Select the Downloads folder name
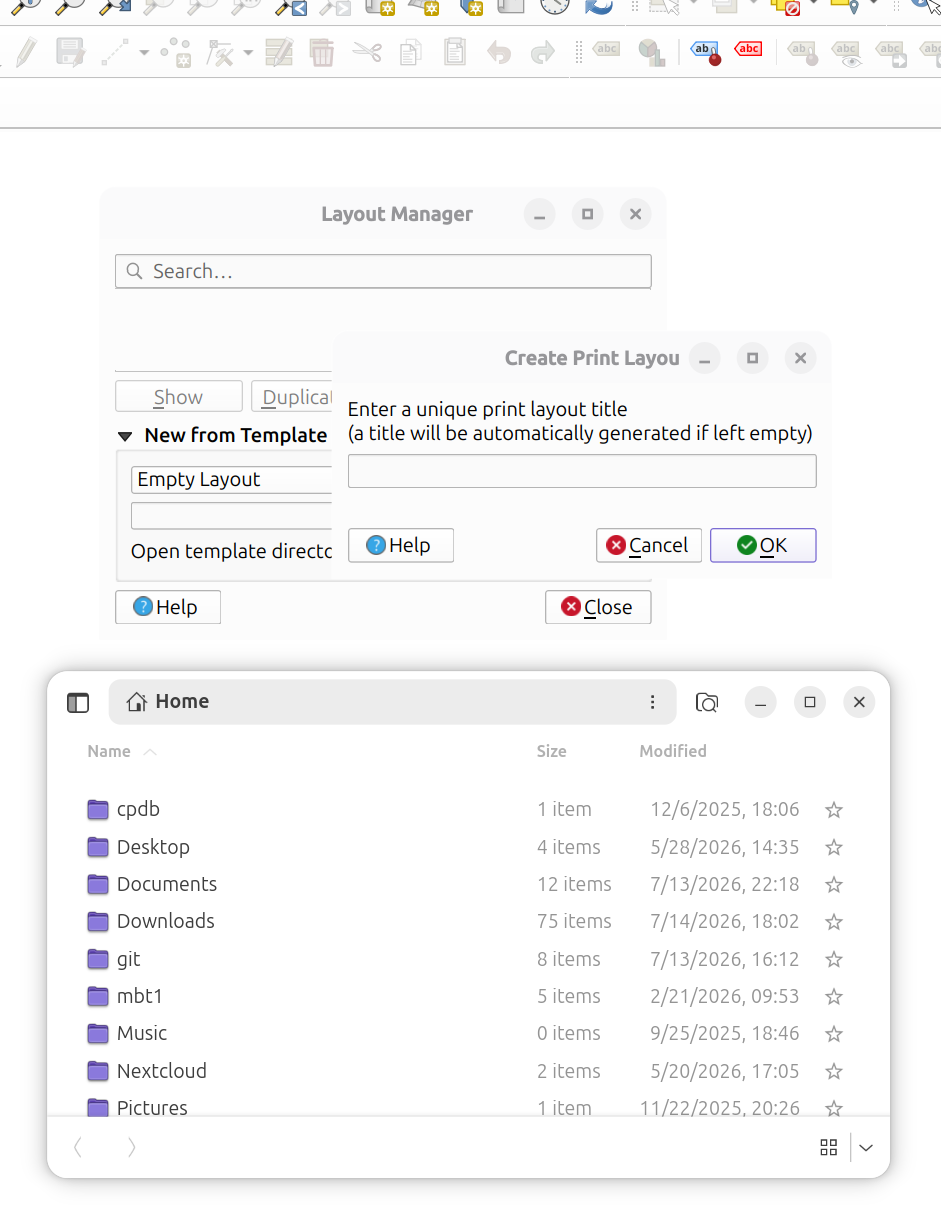Image resolution: width=941 pixels, height=1212 pixels. 166,921
